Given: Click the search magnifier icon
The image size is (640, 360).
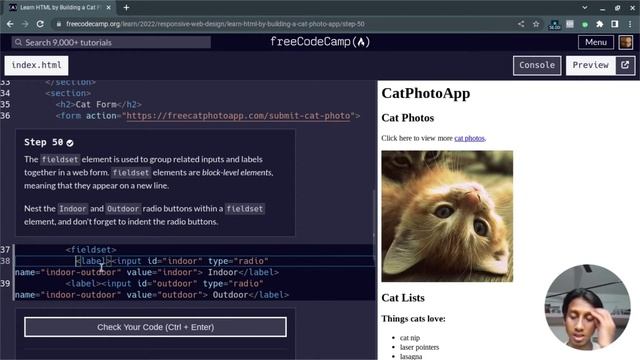Looking at the screenshot, I should [18, 42].
